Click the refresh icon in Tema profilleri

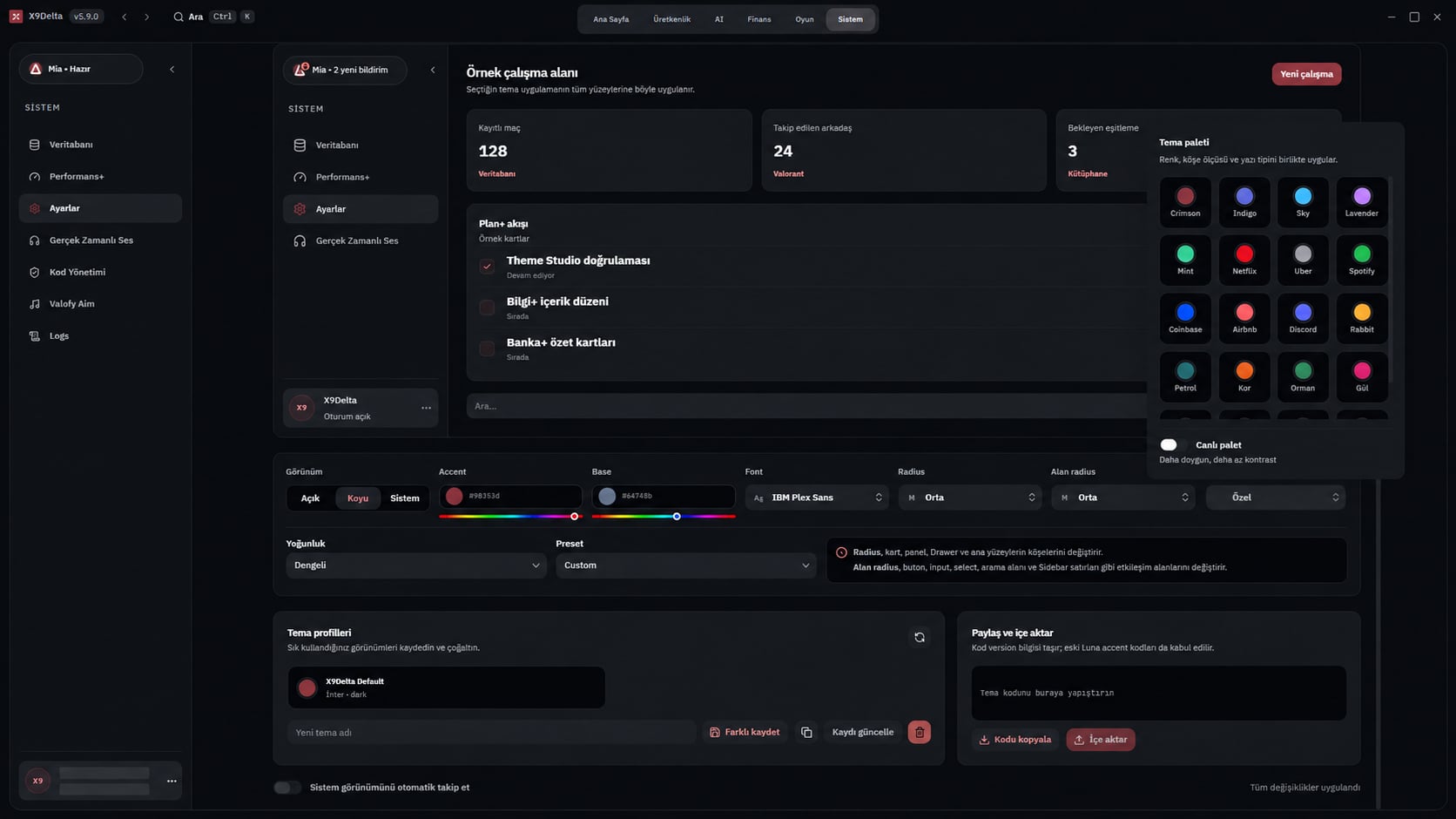click(x=920, y=638)
